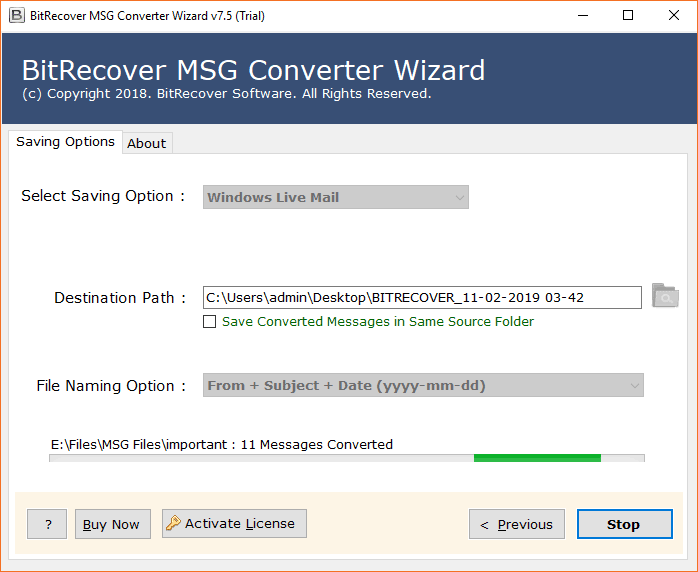Maximize the MSG Converter Wizard window

pyautogui.click(x=628, y=16)
